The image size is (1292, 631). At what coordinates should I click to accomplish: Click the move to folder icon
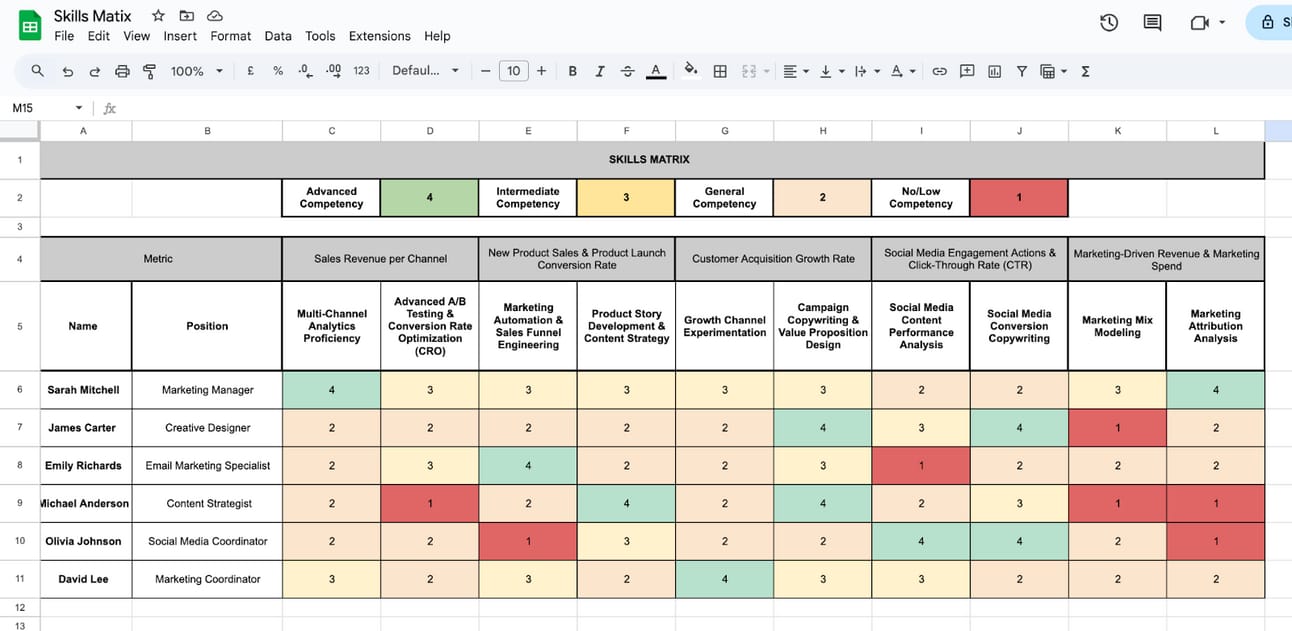click(186, 16)
